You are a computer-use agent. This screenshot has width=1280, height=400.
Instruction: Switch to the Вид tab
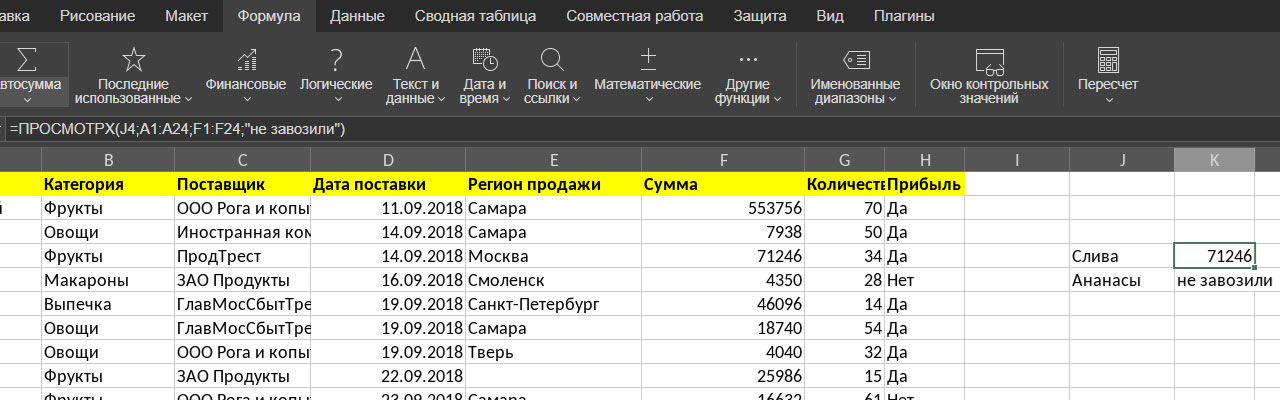(830, 16)
